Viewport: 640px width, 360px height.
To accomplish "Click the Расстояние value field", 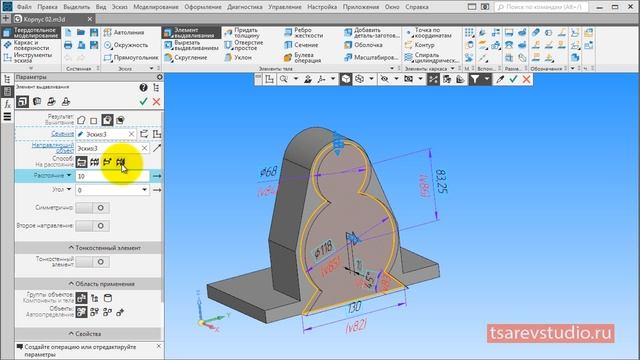I will point(113,176).
